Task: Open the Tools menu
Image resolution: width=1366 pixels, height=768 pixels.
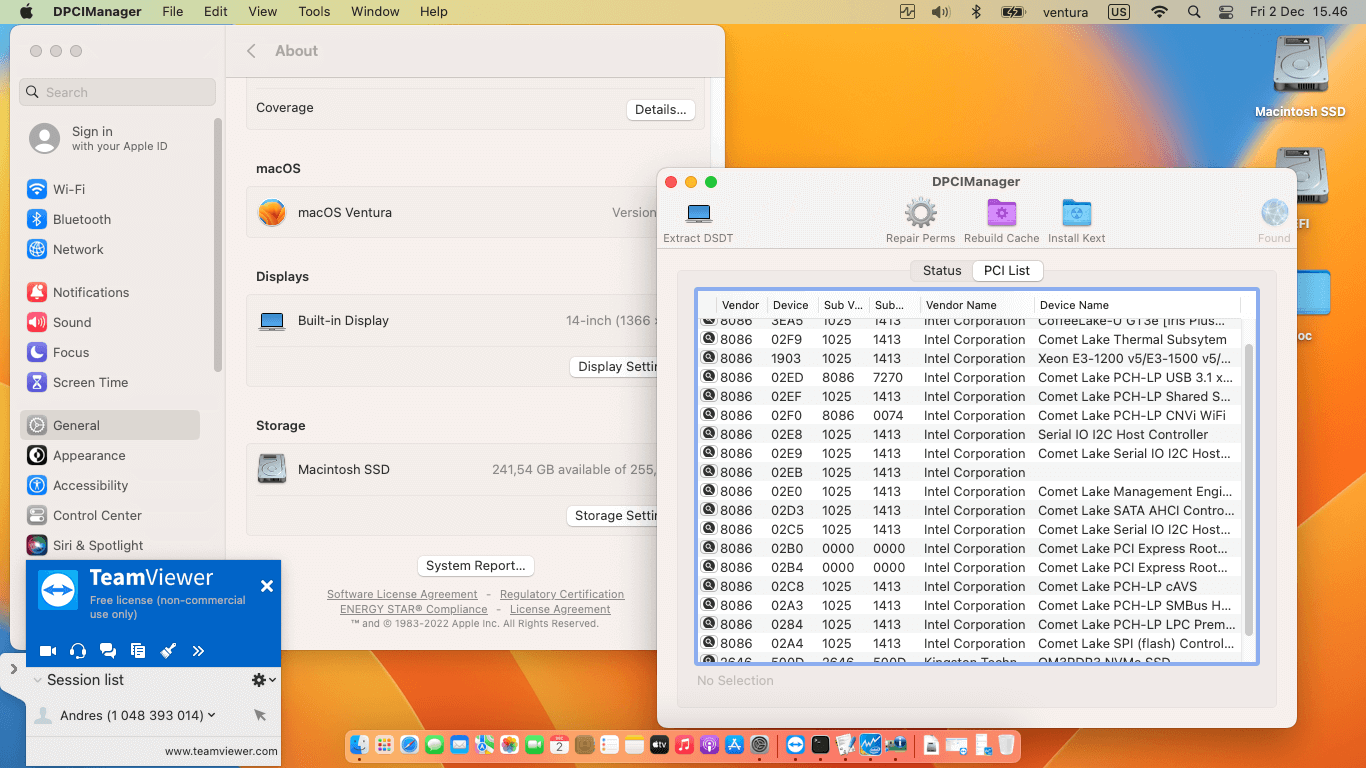Action: click(x=314, y=12)
